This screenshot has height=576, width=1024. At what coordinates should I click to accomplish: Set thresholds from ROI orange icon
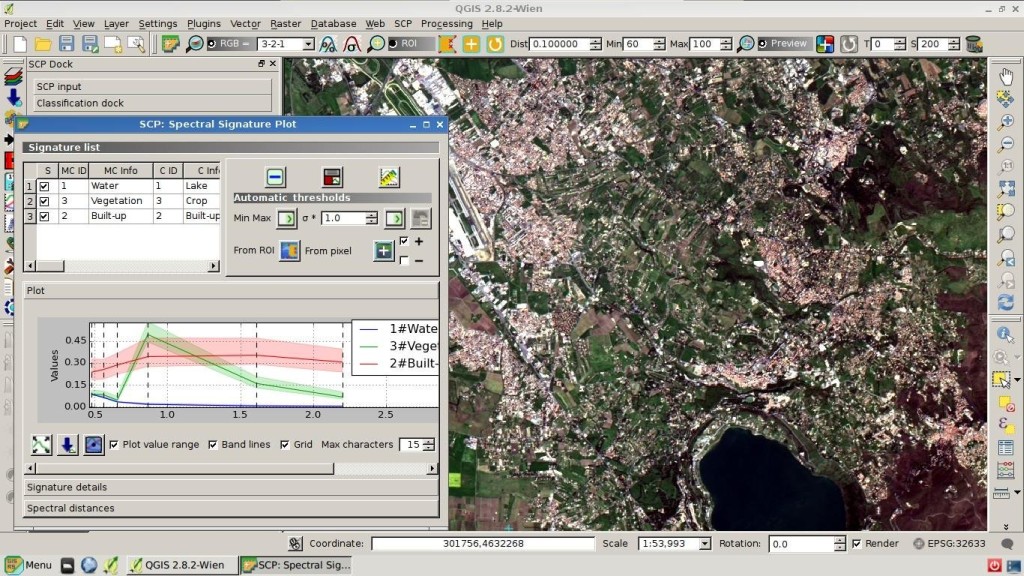click(289, 250)
